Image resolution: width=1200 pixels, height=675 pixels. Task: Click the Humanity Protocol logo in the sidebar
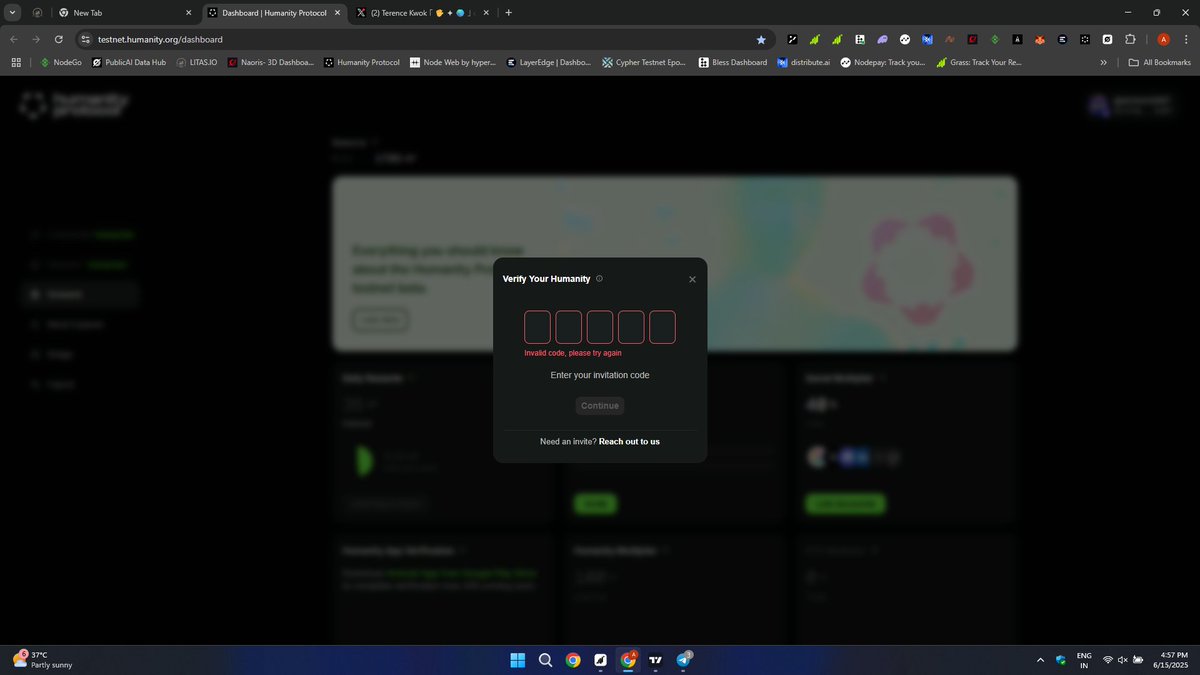[73, 104]
